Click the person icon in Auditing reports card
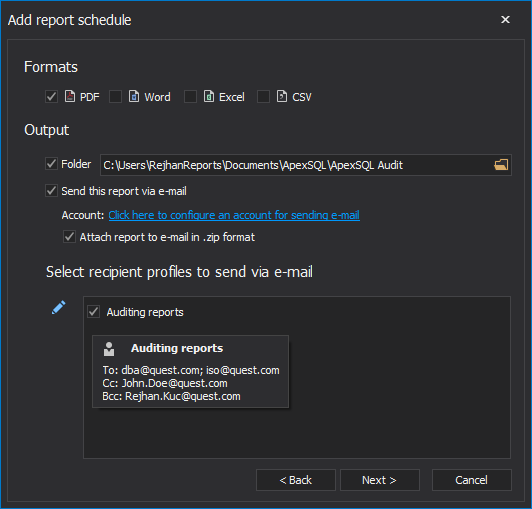 click(109, 349)
